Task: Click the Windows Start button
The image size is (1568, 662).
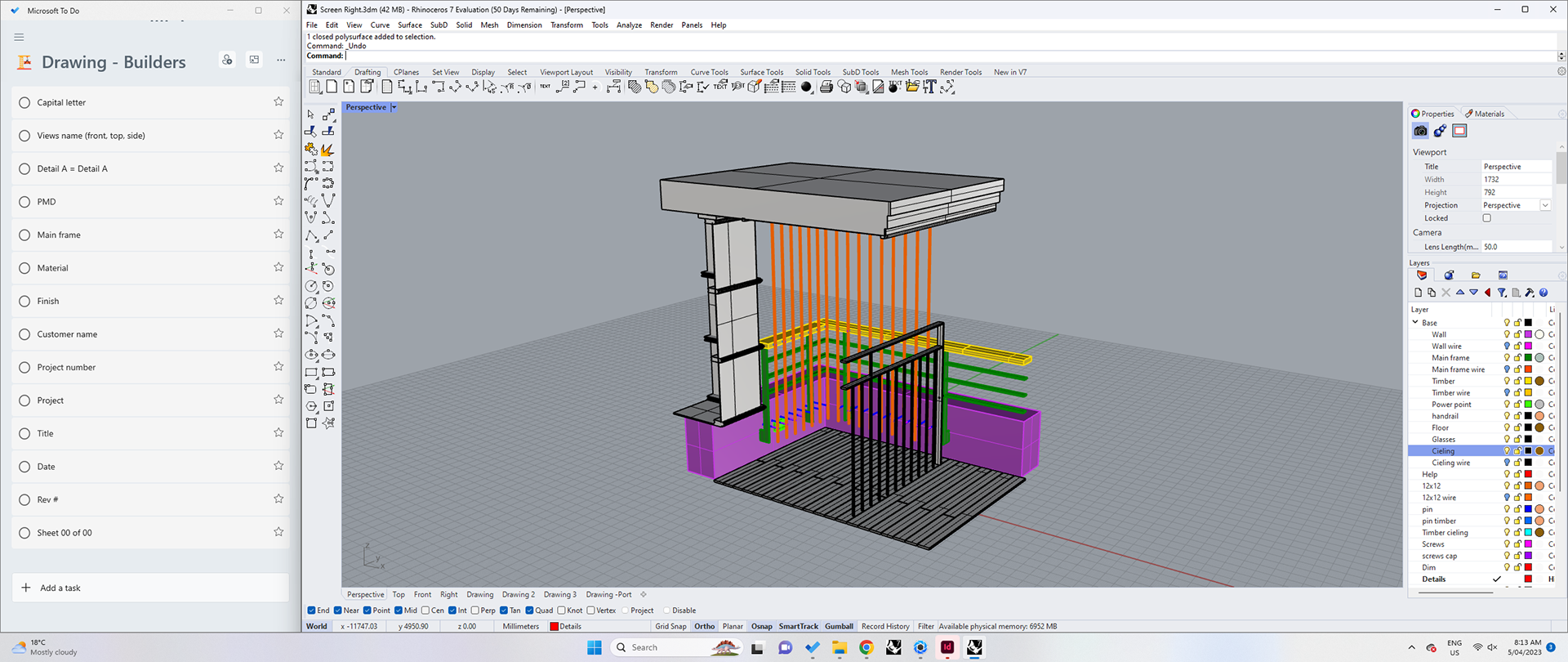Action: [x=595, y=647]
